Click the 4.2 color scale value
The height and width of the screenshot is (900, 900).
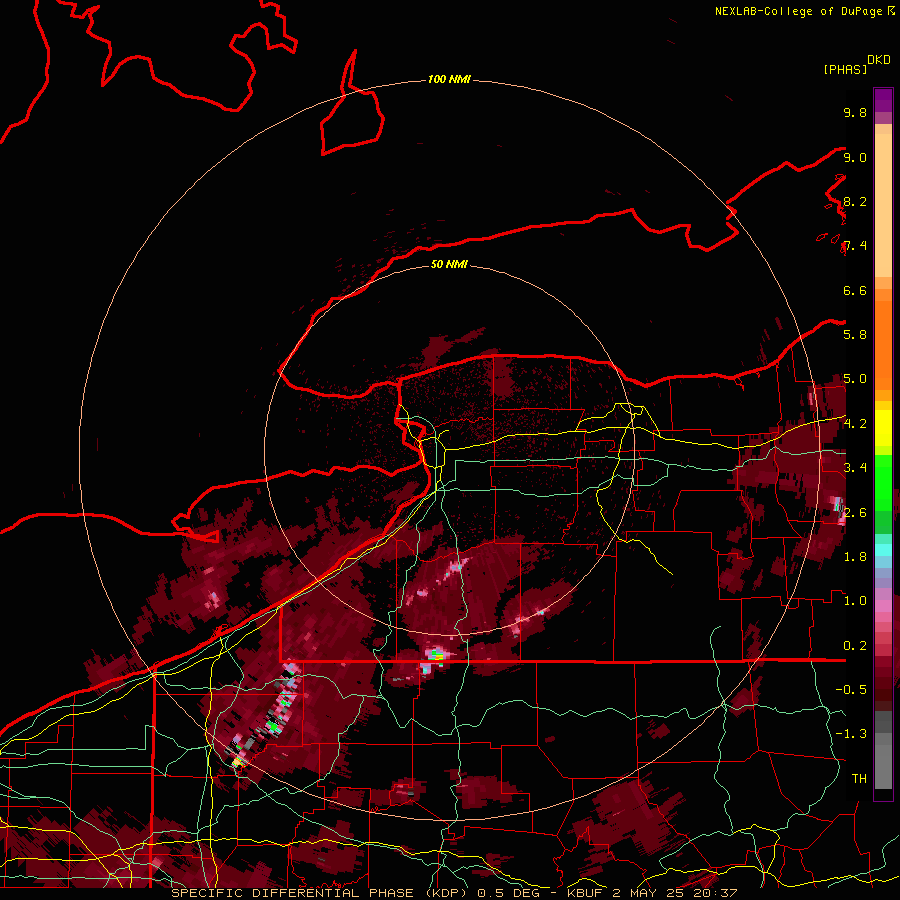pyautogui.click(x=855, y=424)
